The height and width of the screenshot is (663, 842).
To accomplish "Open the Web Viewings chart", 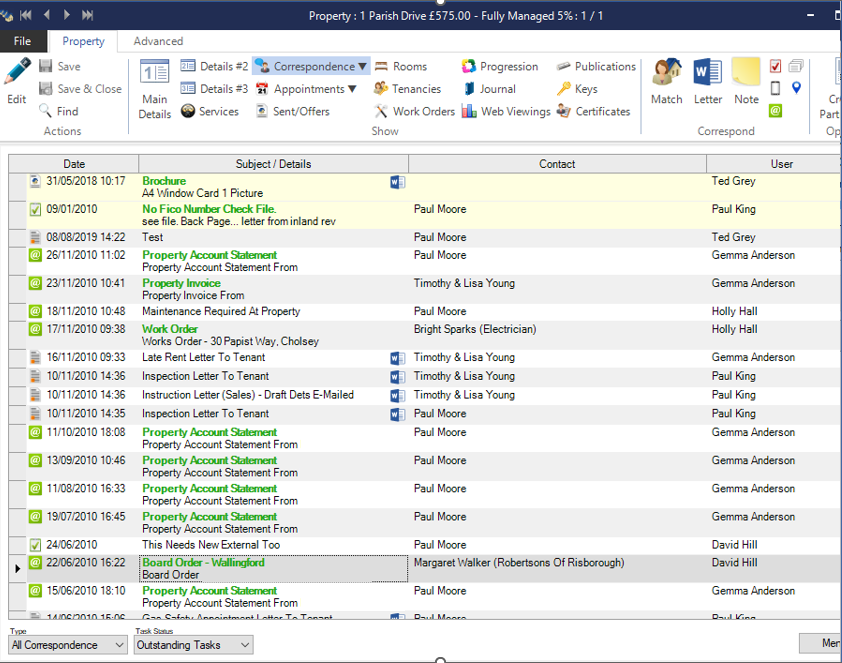I will click(x=506, y=111).
